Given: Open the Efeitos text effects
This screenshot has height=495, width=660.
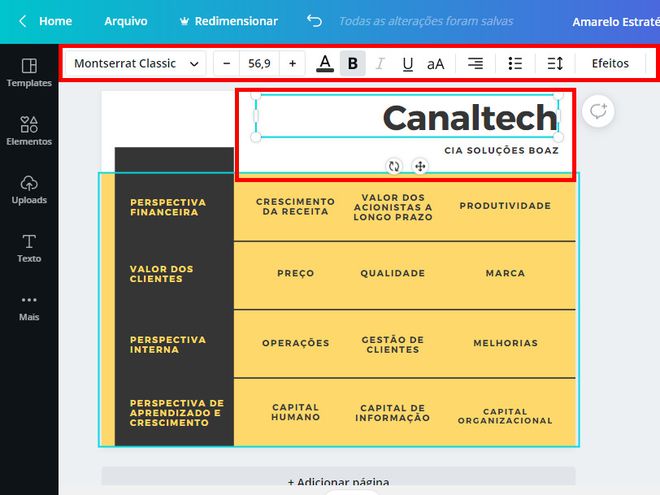Looking at the screenshot, I should coord(610,64).
